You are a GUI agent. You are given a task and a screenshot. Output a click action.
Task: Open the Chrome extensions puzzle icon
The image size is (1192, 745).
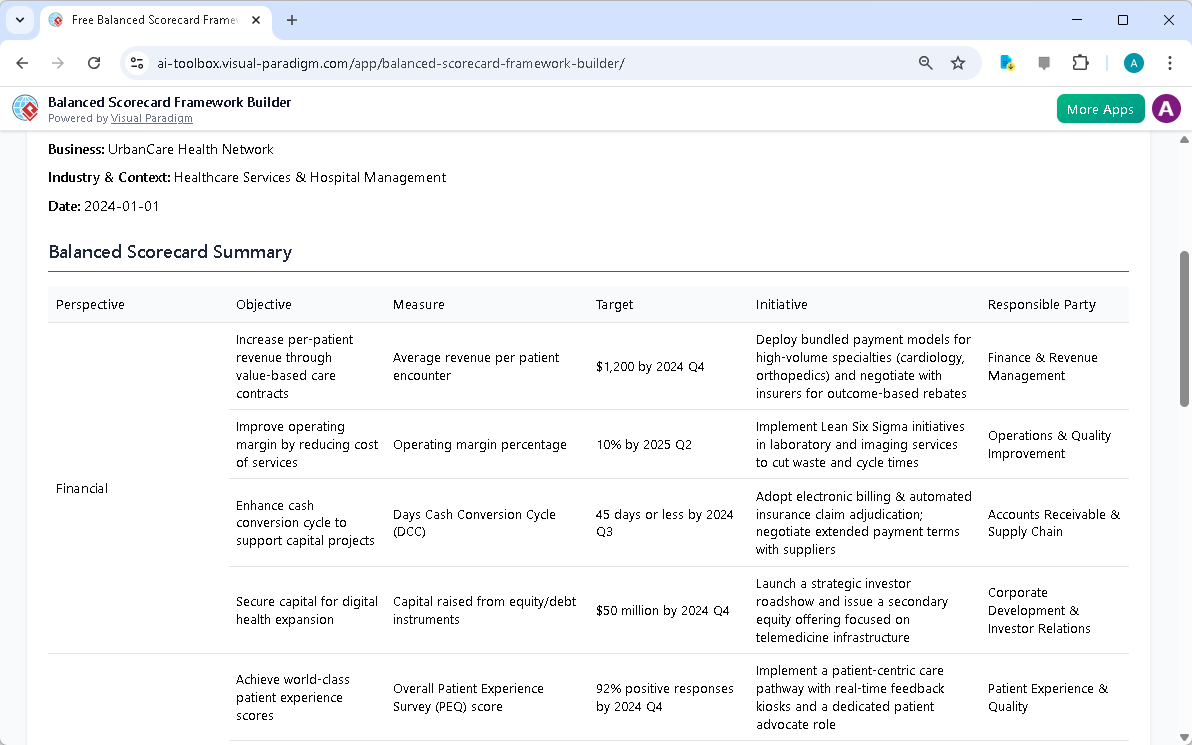(1080, 62)
